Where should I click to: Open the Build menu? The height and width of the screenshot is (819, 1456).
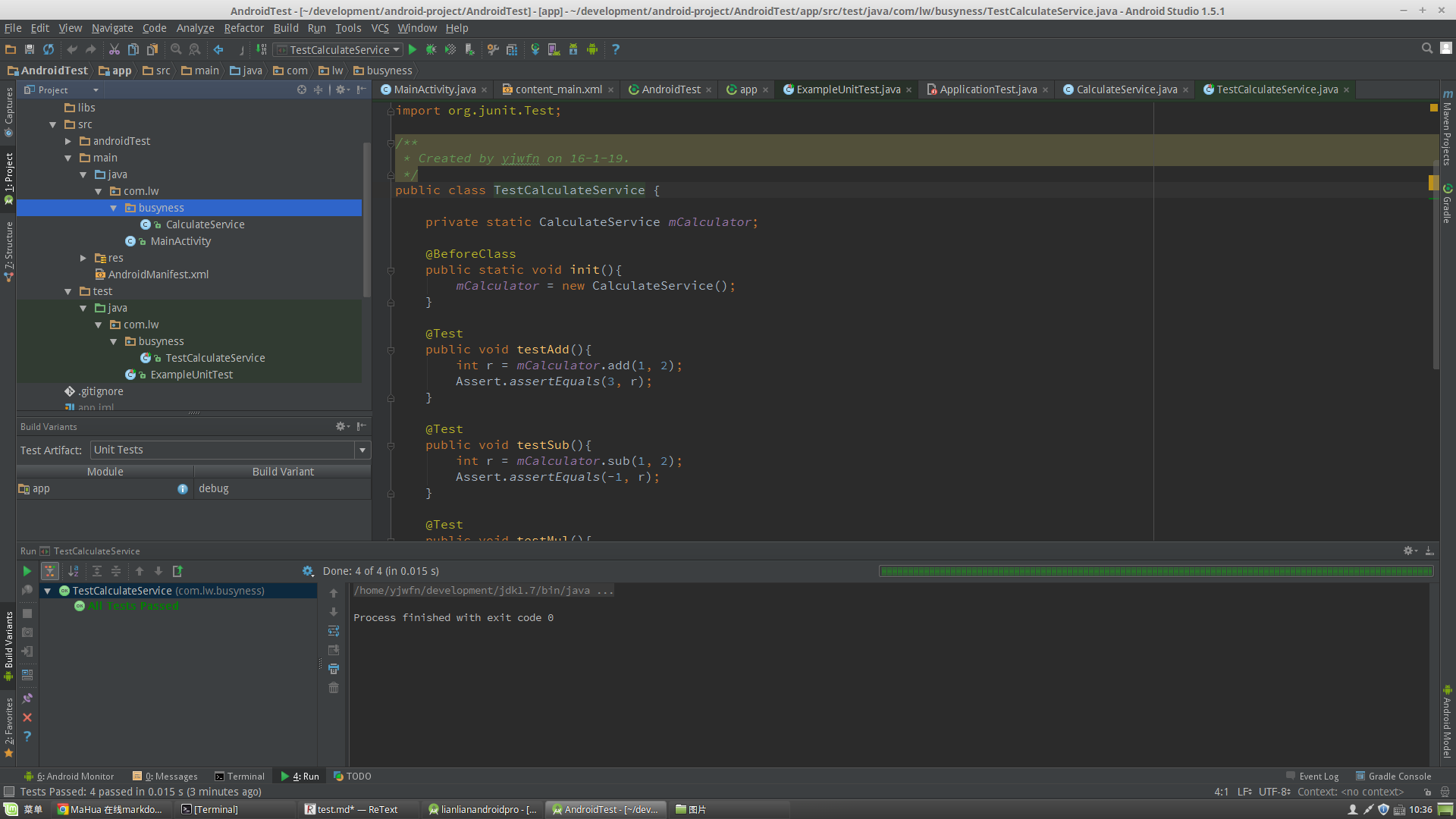pyautogui.click(x=286, y=28)
